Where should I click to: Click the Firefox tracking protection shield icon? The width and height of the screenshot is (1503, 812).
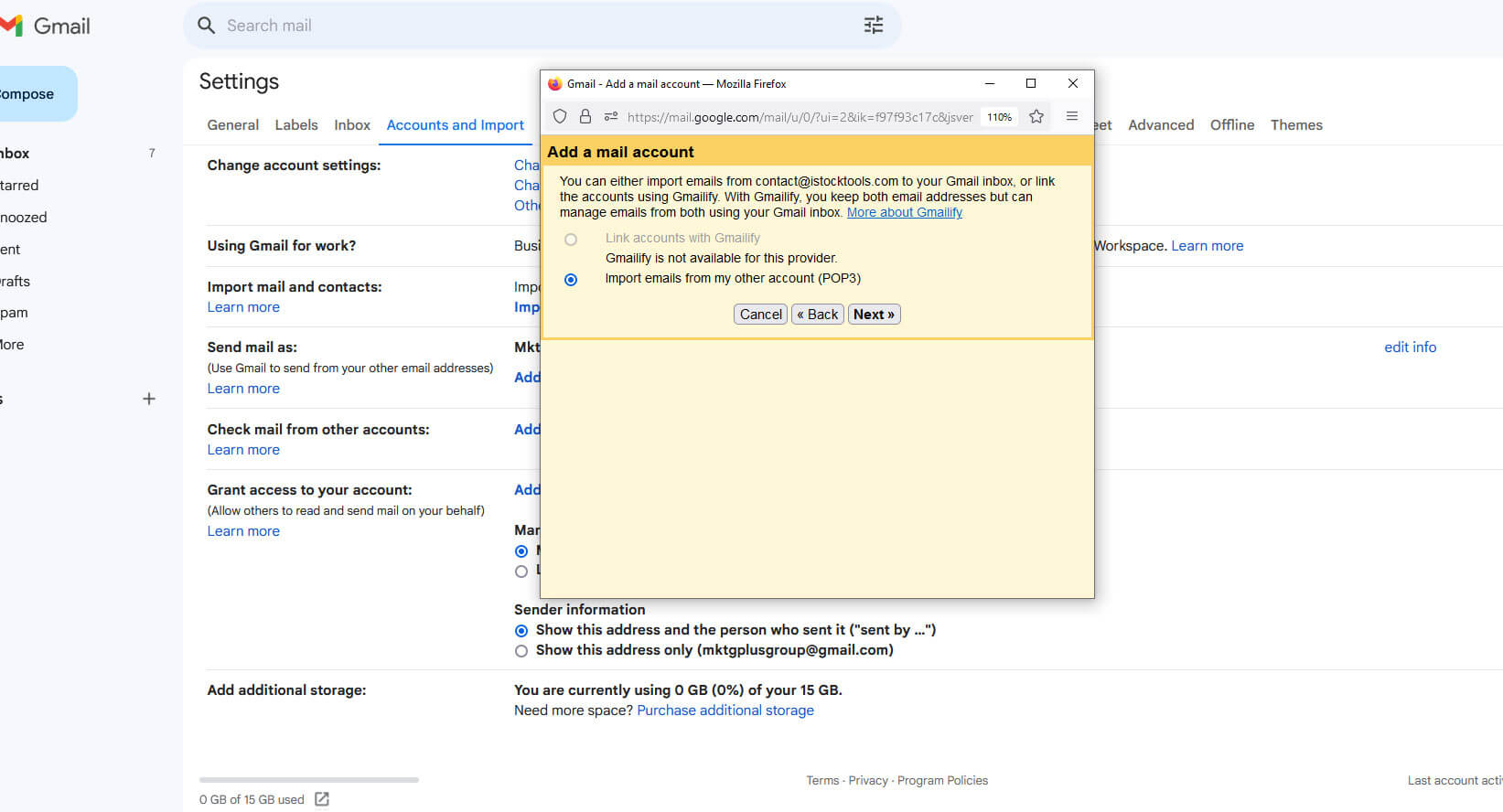pos(560,116)
